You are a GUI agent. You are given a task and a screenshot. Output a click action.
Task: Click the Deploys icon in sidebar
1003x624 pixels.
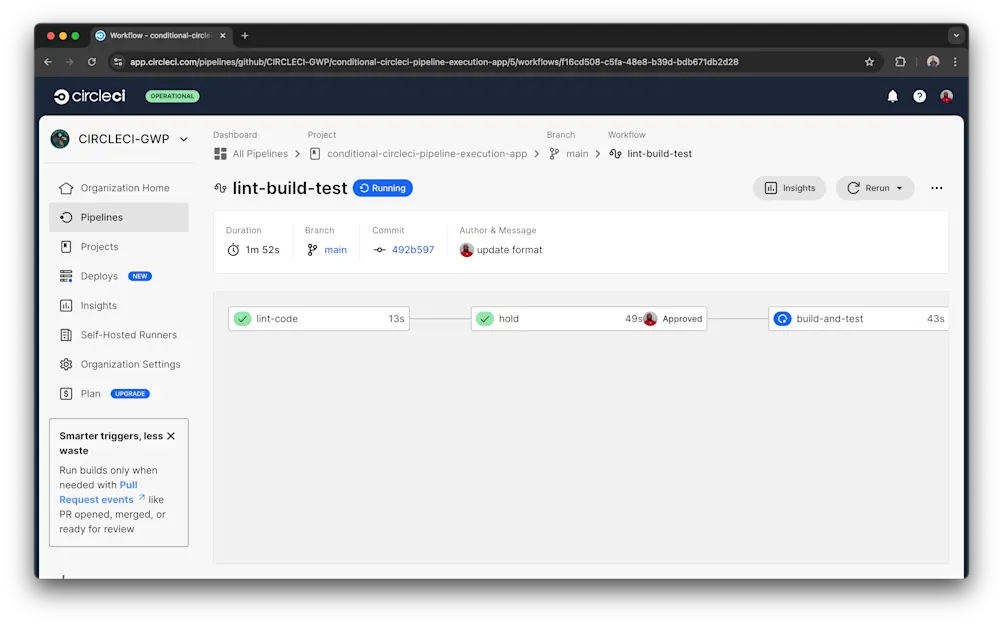pos(66,276)
